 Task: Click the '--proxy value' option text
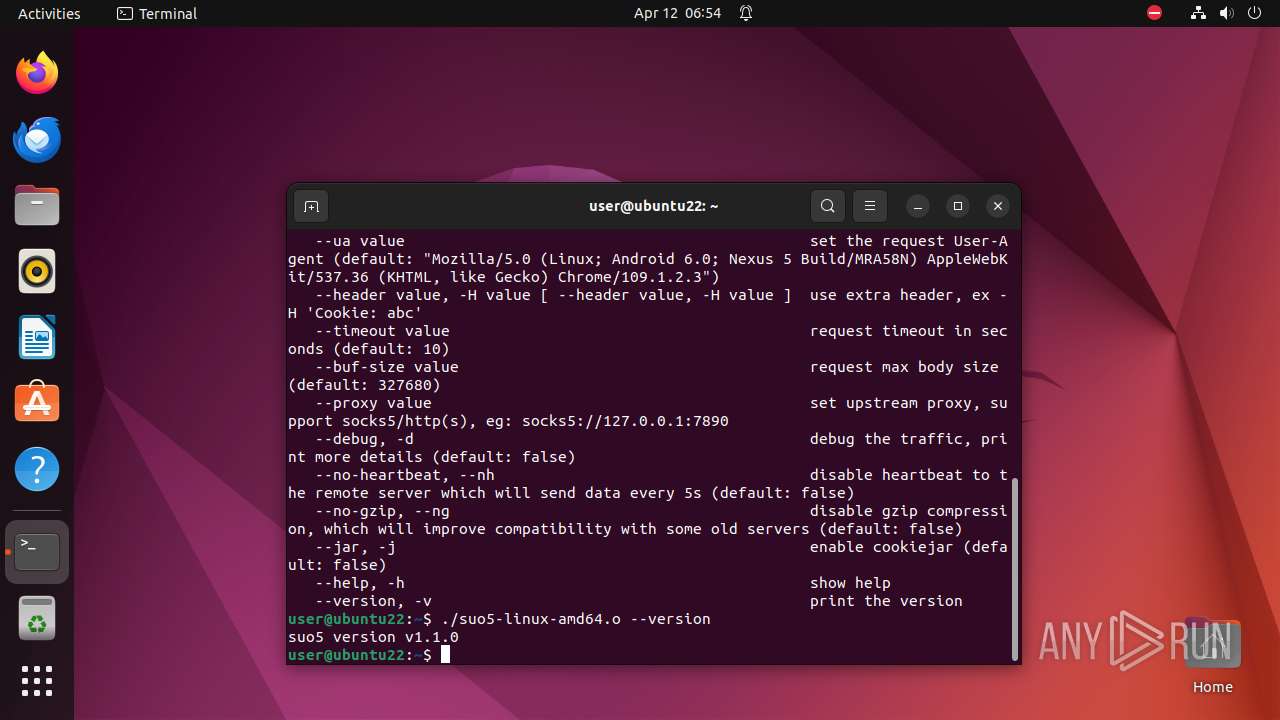pyautogui.click(x=373, y=403)
